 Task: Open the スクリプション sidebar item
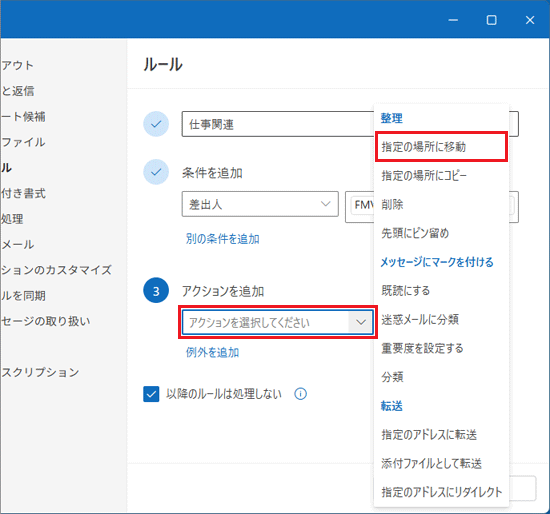[x=40, y=372]
